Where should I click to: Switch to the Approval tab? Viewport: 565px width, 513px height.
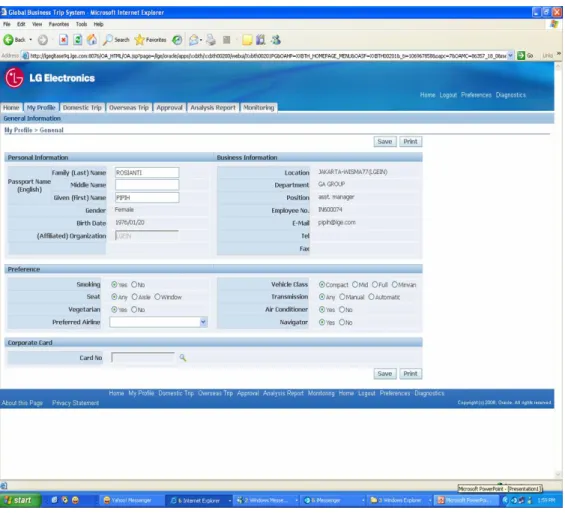click(x=169, y=108)
